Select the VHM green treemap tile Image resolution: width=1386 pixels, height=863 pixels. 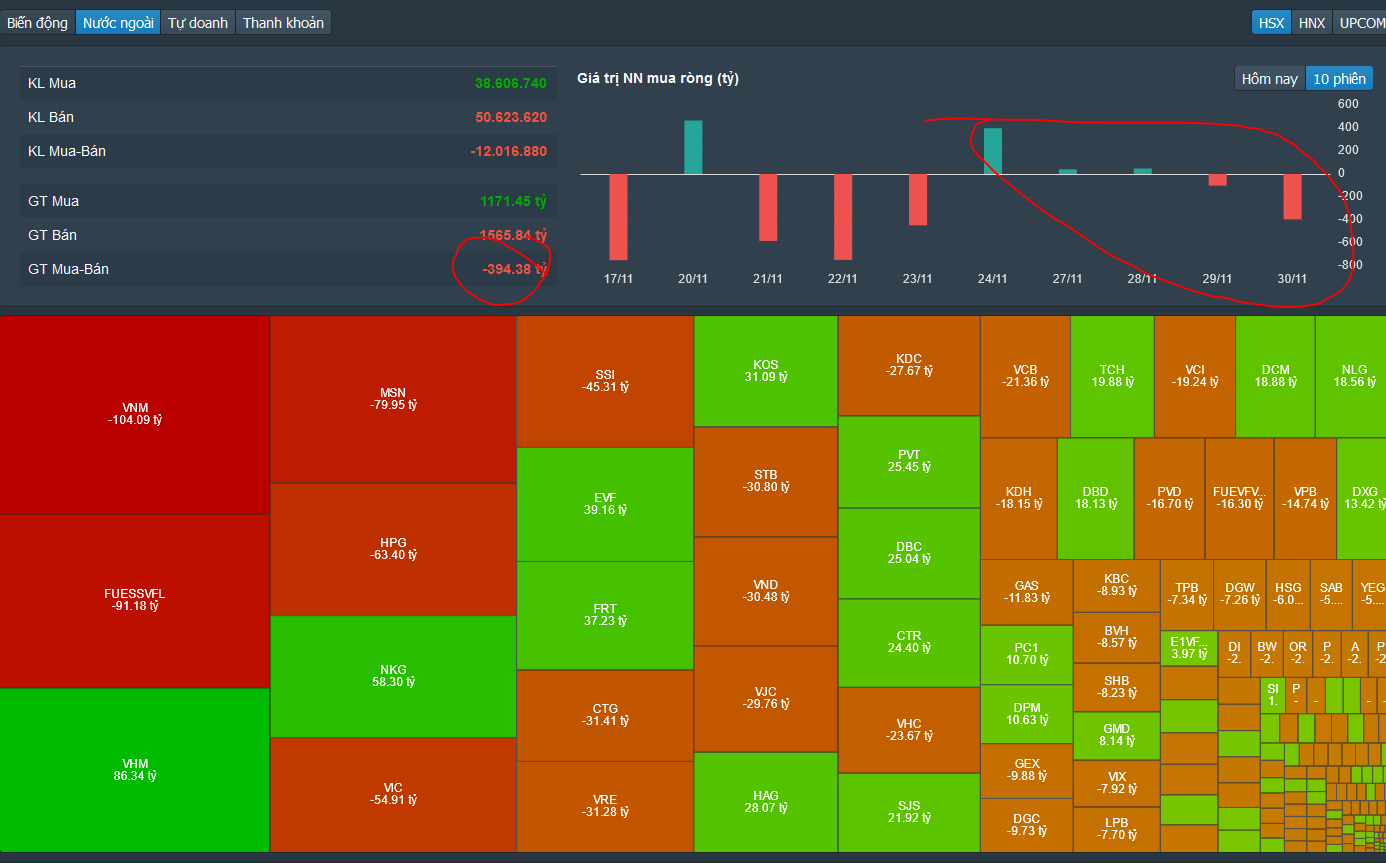click(x=135, y=770)
